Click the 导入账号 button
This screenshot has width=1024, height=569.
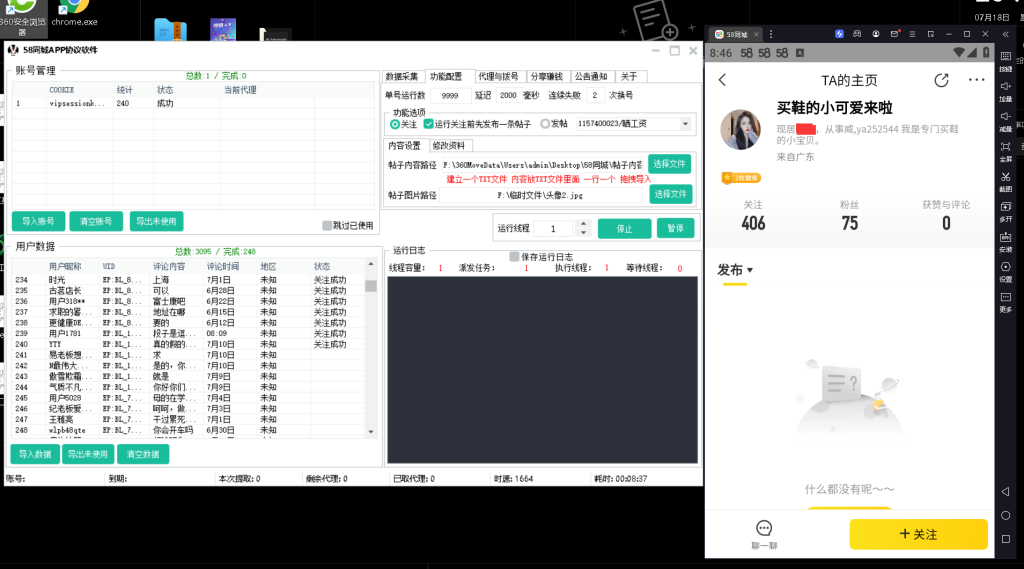39,221
